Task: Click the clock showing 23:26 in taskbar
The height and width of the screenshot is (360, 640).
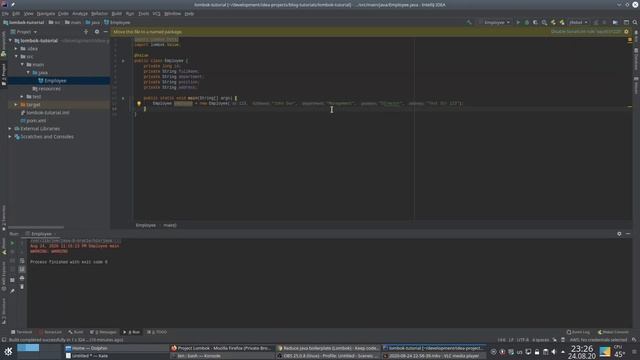Action: point(581,348)
